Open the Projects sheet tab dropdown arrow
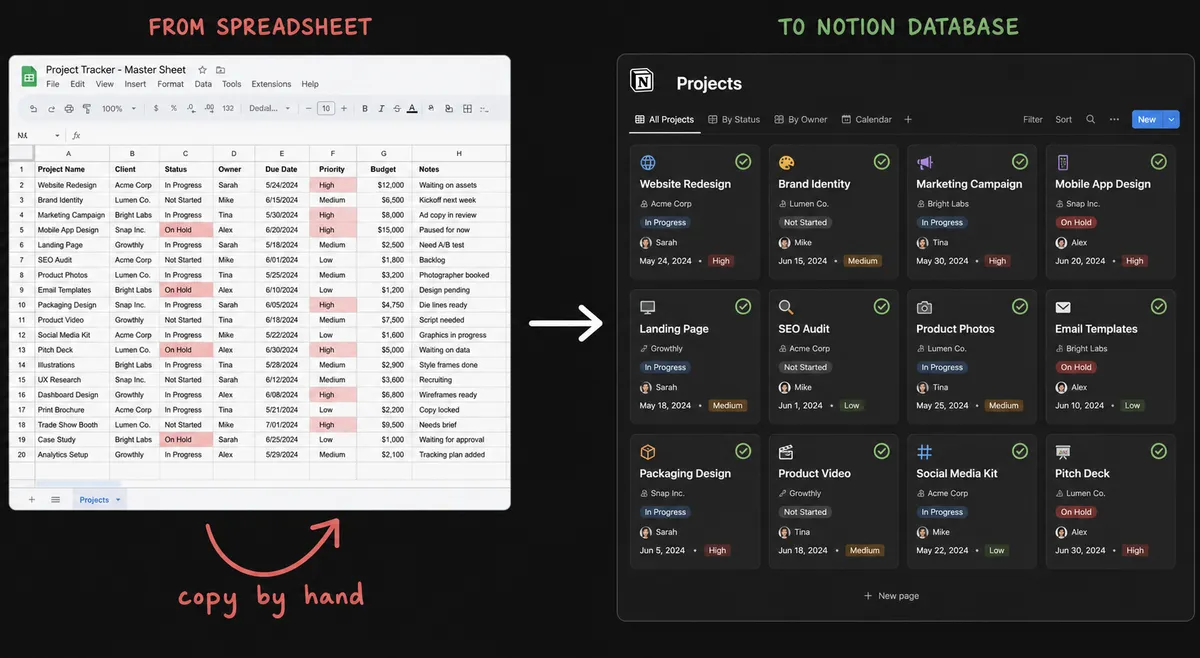This screenshot has height=658, width=1200. coord(118,500)
